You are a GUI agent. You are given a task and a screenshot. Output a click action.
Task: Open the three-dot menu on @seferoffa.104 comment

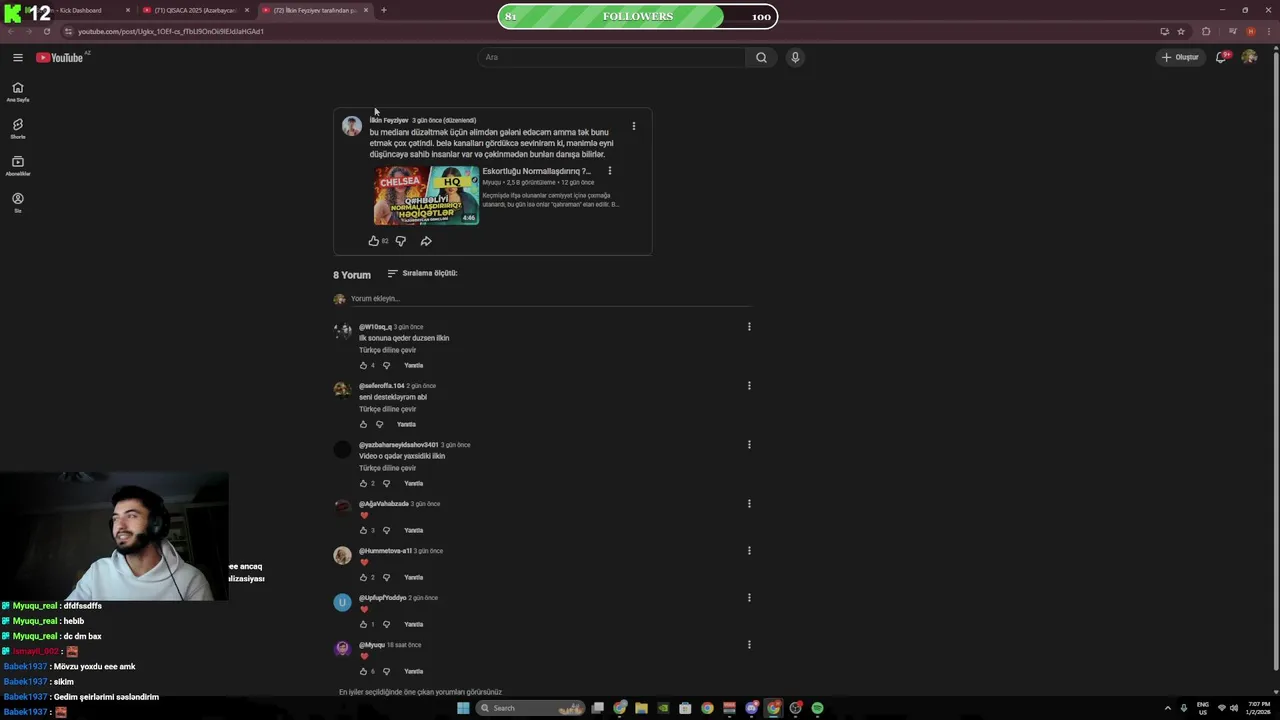coord(748,386)
